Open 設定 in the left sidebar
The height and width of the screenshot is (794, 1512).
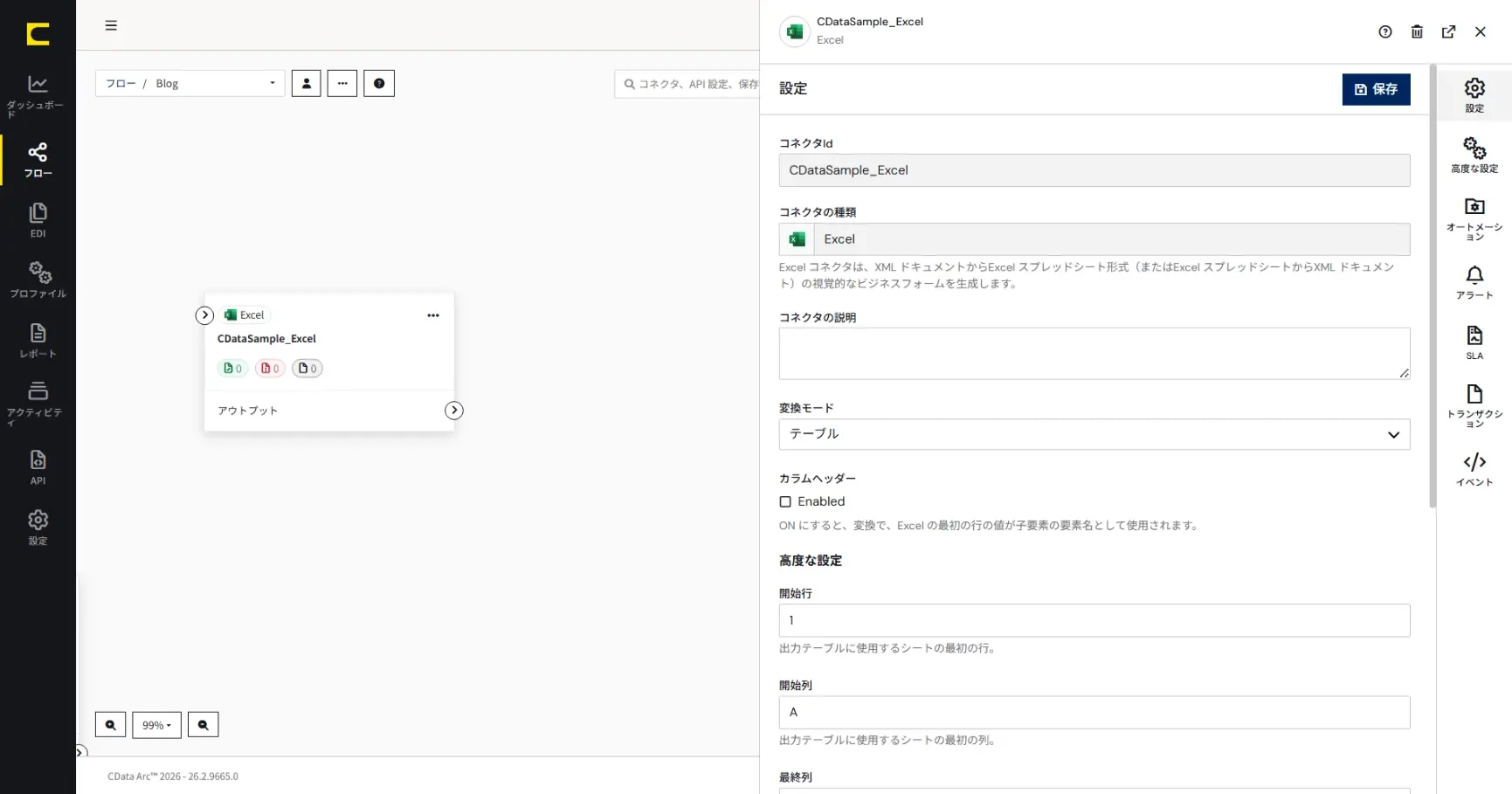38,528
